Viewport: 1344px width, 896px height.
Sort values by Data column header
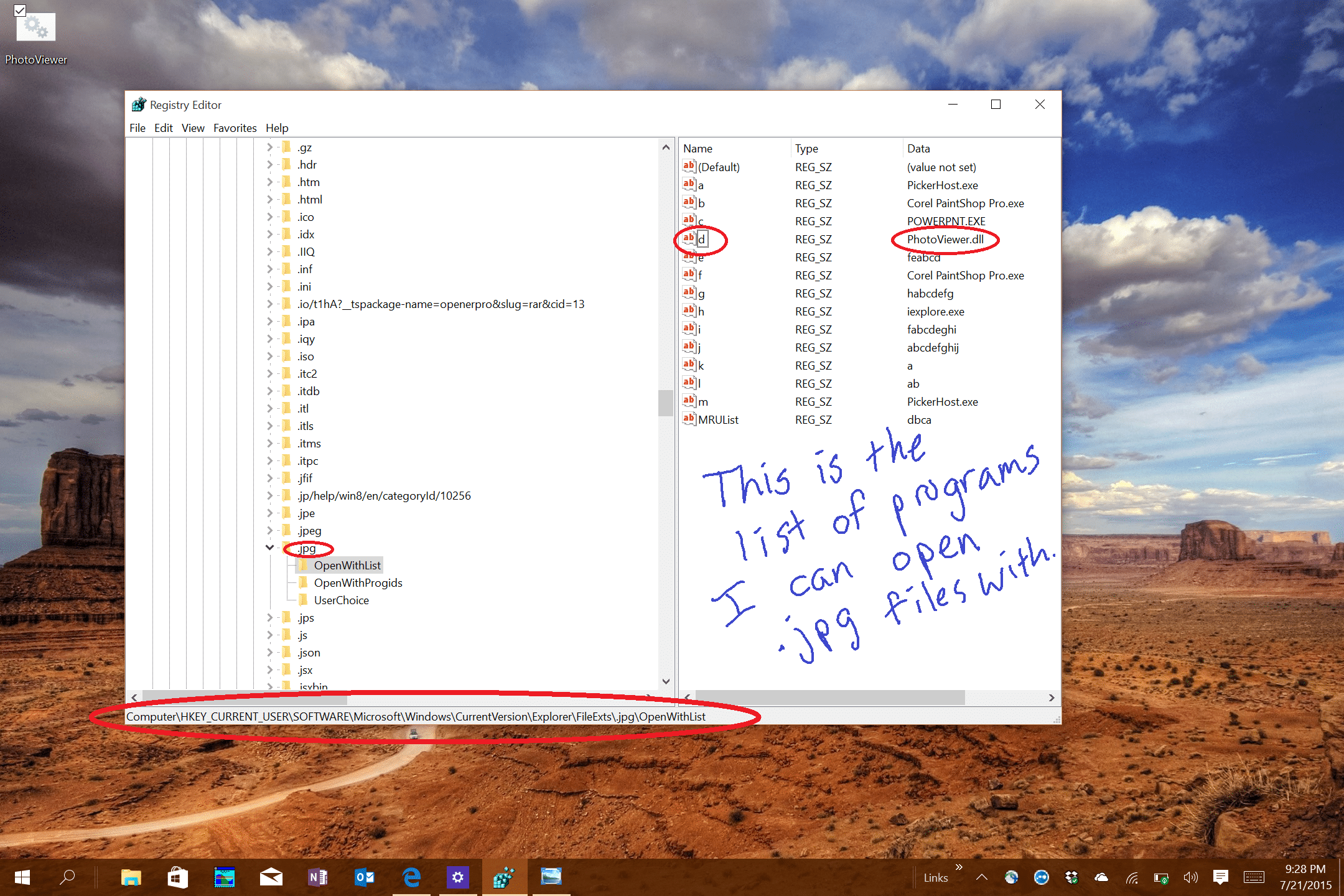pyautogui.click(x=981, y=148)
